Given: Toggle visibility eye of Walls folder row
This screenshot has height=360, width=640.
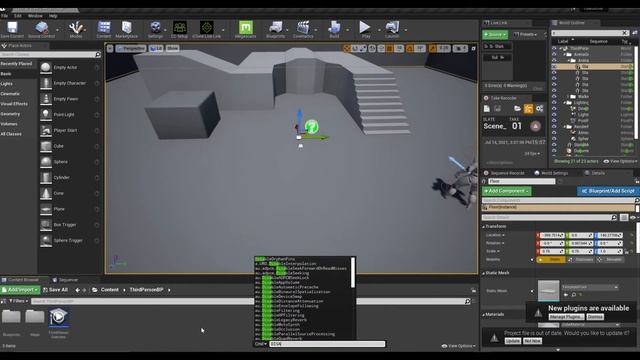Looking at the screenshot, I should pyautogui.click(x=554, y=97).
